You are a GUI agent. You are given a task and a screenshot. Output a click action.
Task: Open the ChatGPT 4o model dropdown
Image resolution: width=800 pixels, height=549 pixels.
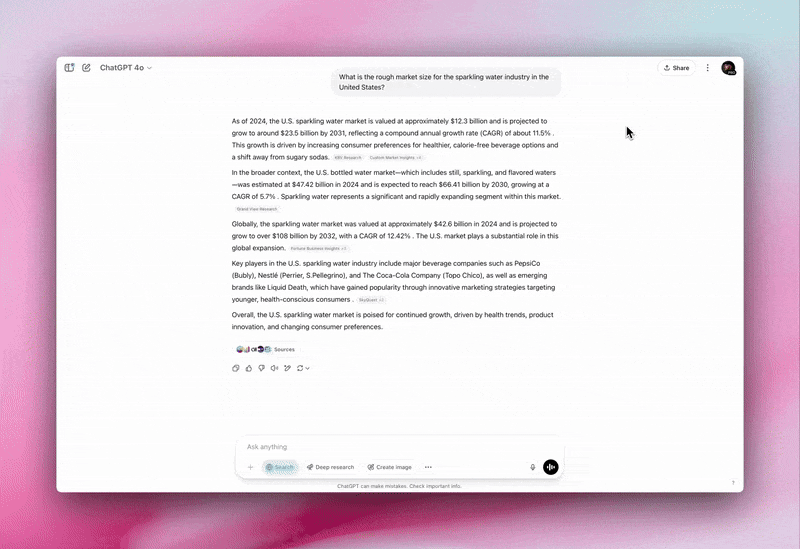click(x=126, y=67)
